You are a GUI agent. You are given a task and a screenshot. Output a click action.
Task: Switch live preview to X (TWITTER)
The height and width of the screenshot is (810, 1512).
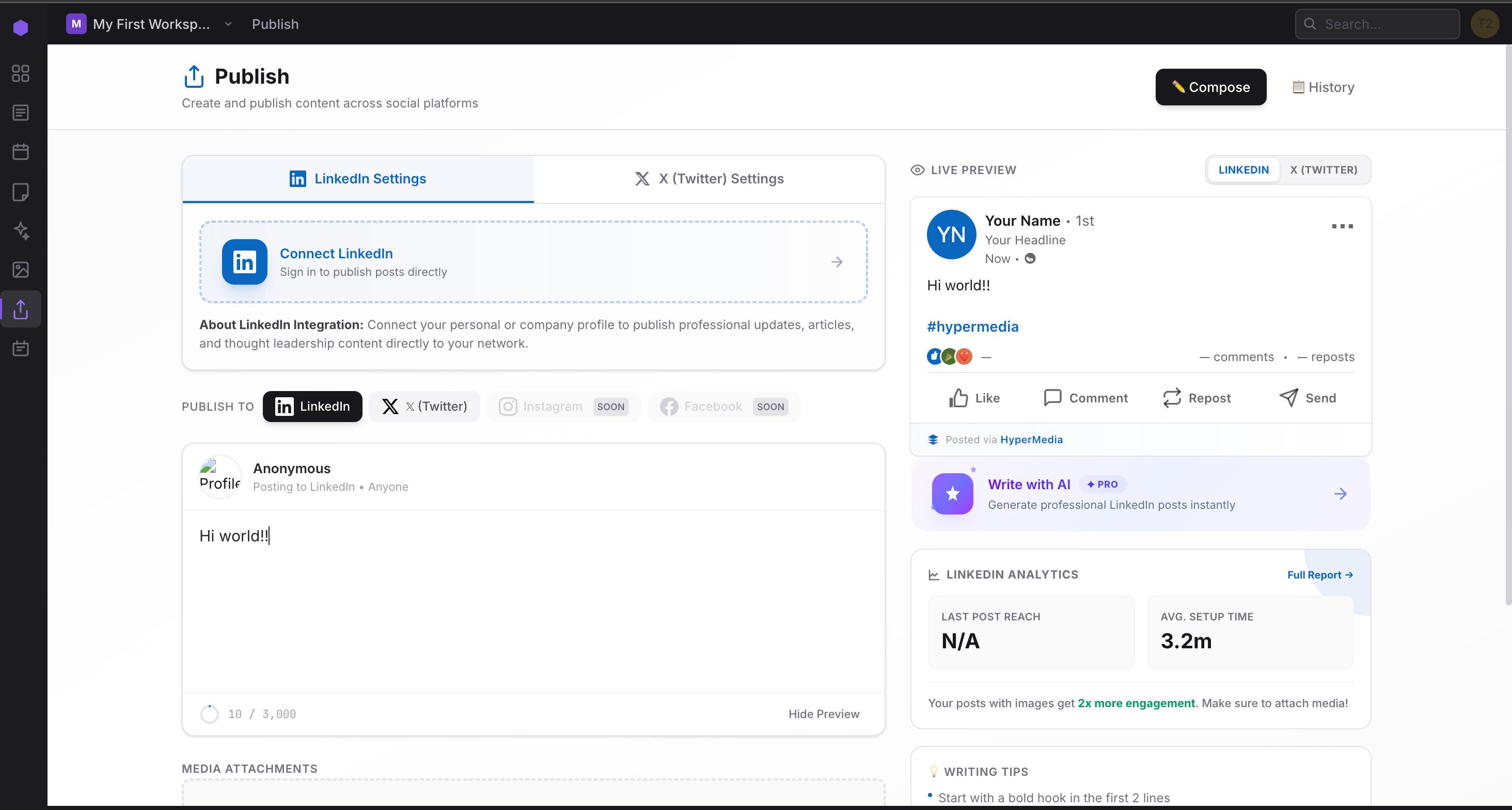[1324, 170]
